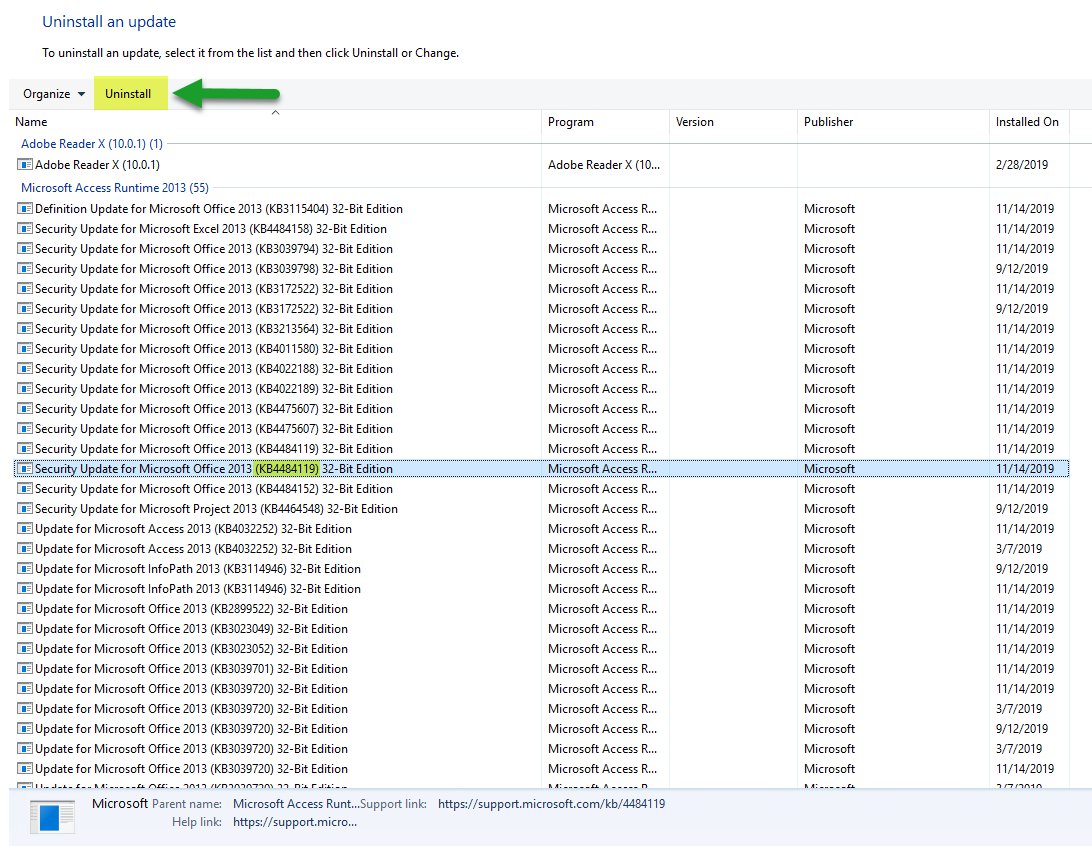Click the 11/14/2019 date in the KB3115404 row
The image size is (1092, 846).
coord(1025,209)
